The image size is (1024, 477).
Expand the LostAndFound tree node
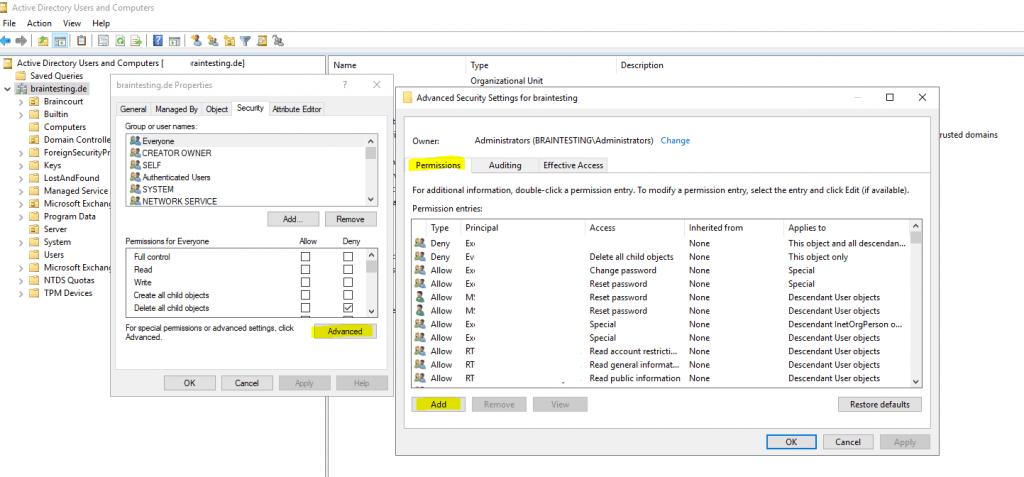(20, 178)
